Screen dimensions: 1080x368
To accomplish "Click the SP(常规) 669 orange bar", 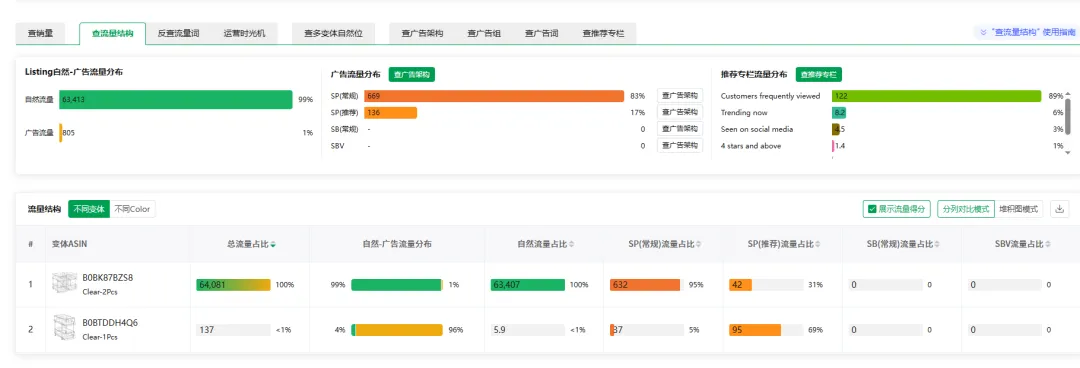I will click(494, 96).
